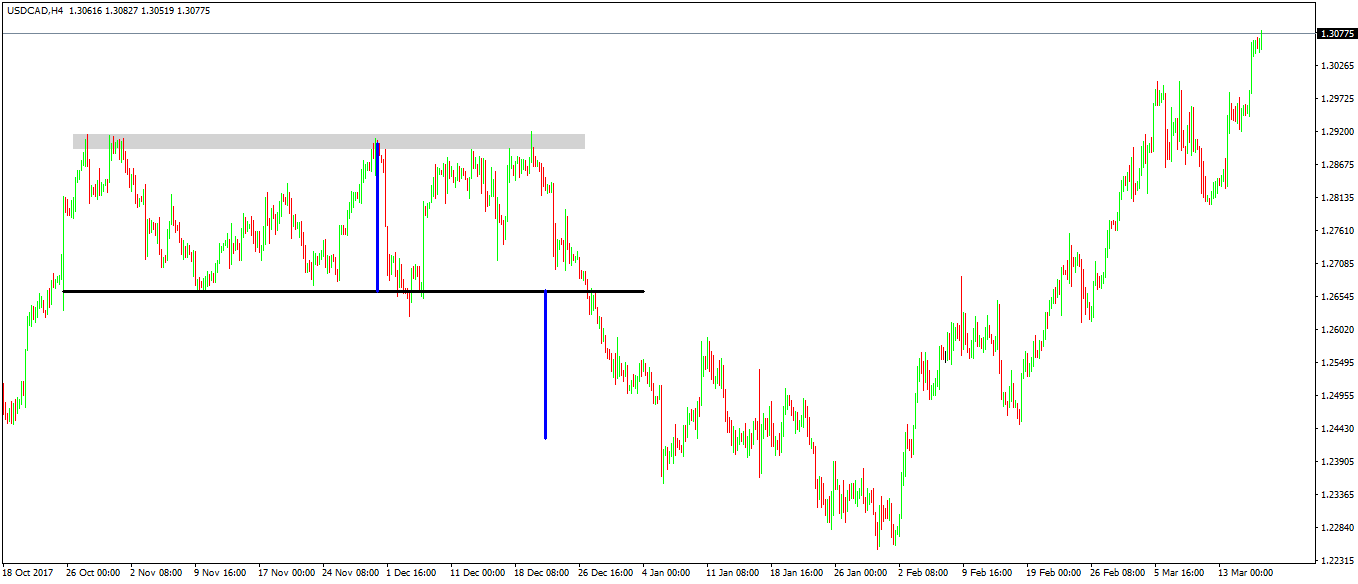Click the 26 Oct 00:00 time label
The height and width of the screenshot is (584, 1358).
93,573
